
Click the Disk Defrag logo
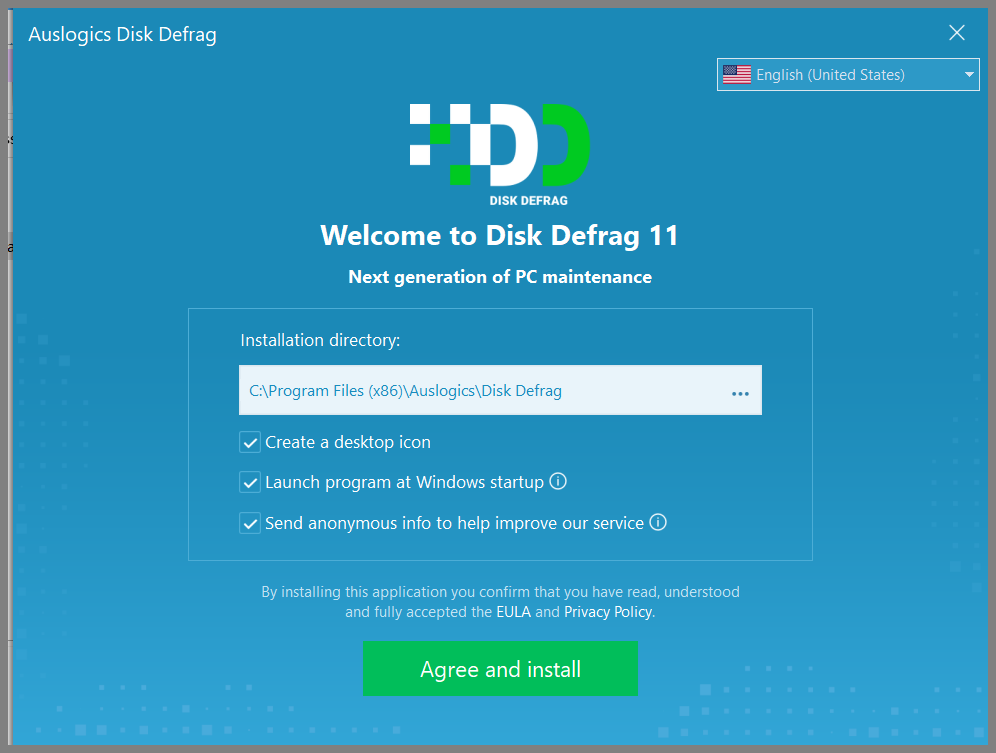pyautogui.click(x=500, y=155)
